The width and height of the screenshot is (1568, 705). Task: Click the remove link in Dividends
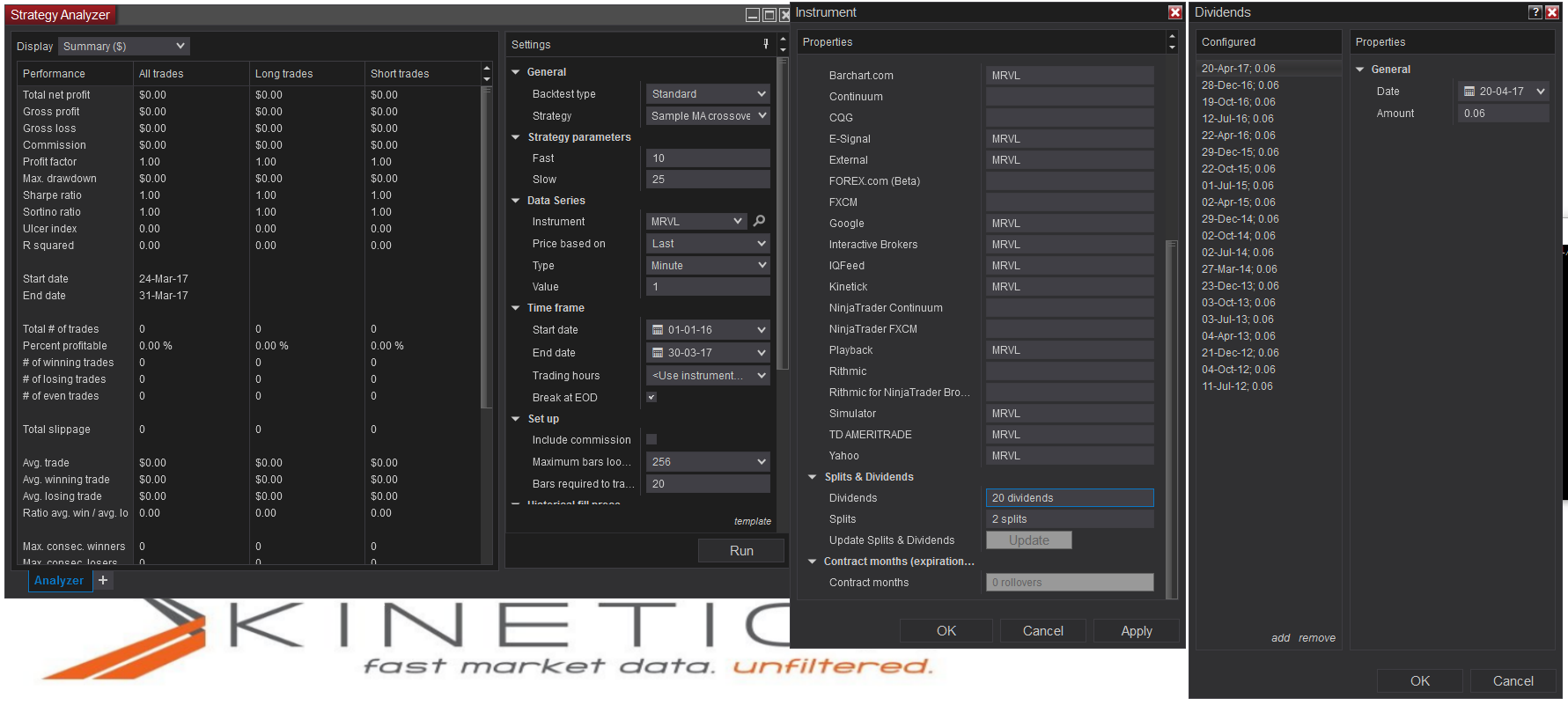click(x=1317, y=638)
